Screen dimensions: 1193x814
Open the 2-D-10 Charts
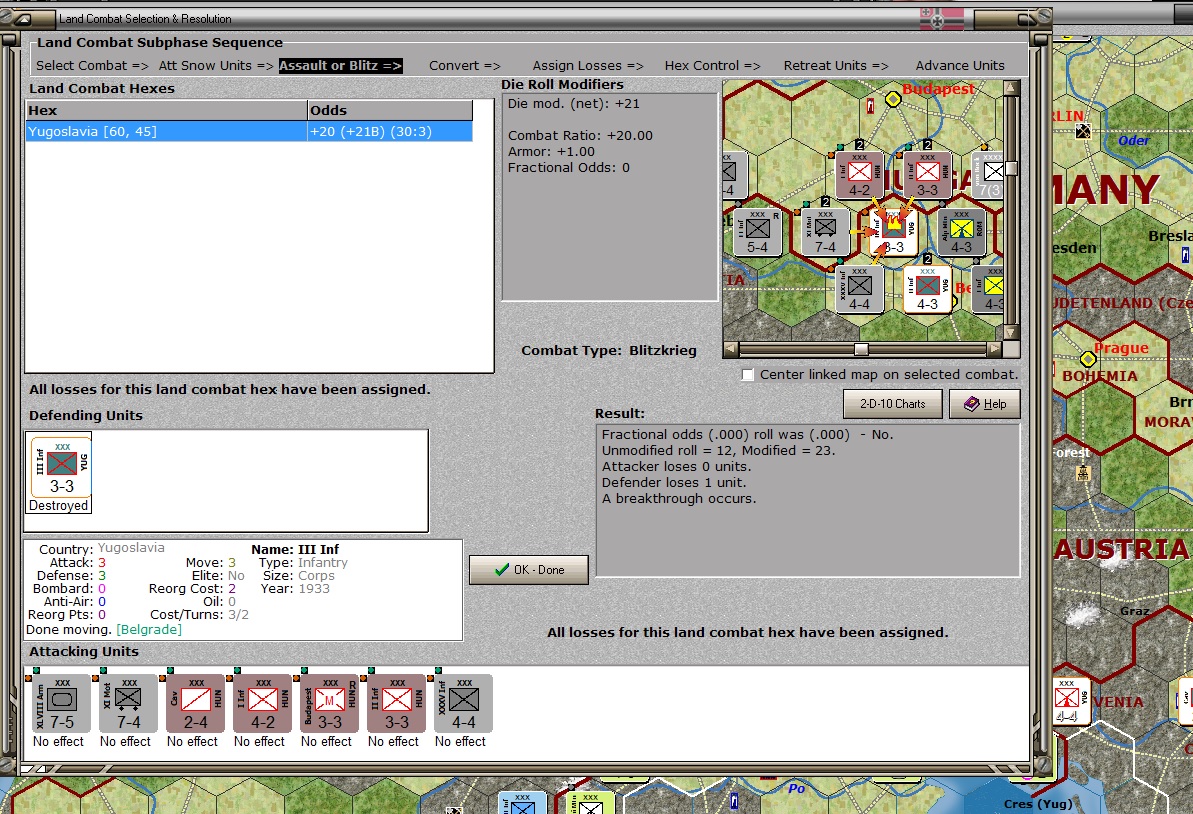point(892,404)
